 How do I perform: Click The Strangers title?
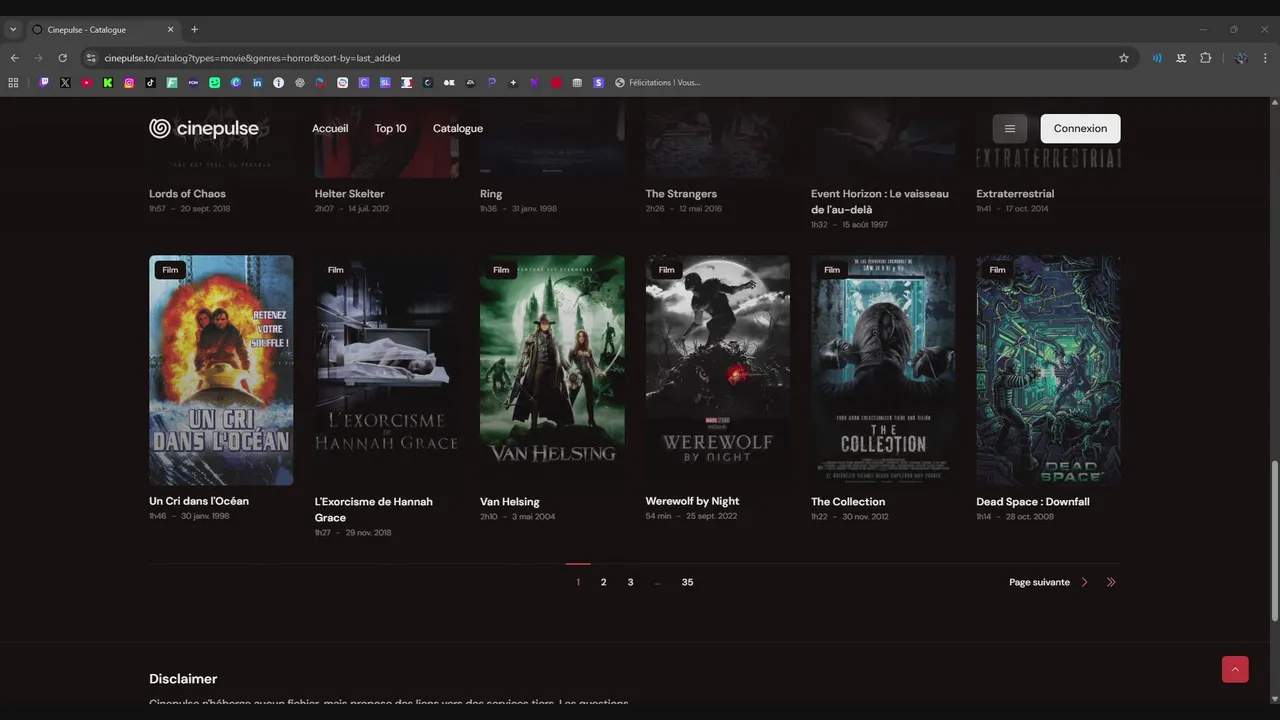681,194
